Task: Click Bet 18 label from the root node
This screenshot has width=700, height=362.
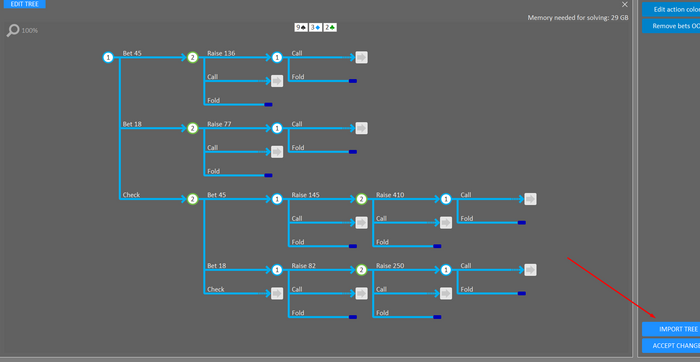Action: (x=132, y=124)
